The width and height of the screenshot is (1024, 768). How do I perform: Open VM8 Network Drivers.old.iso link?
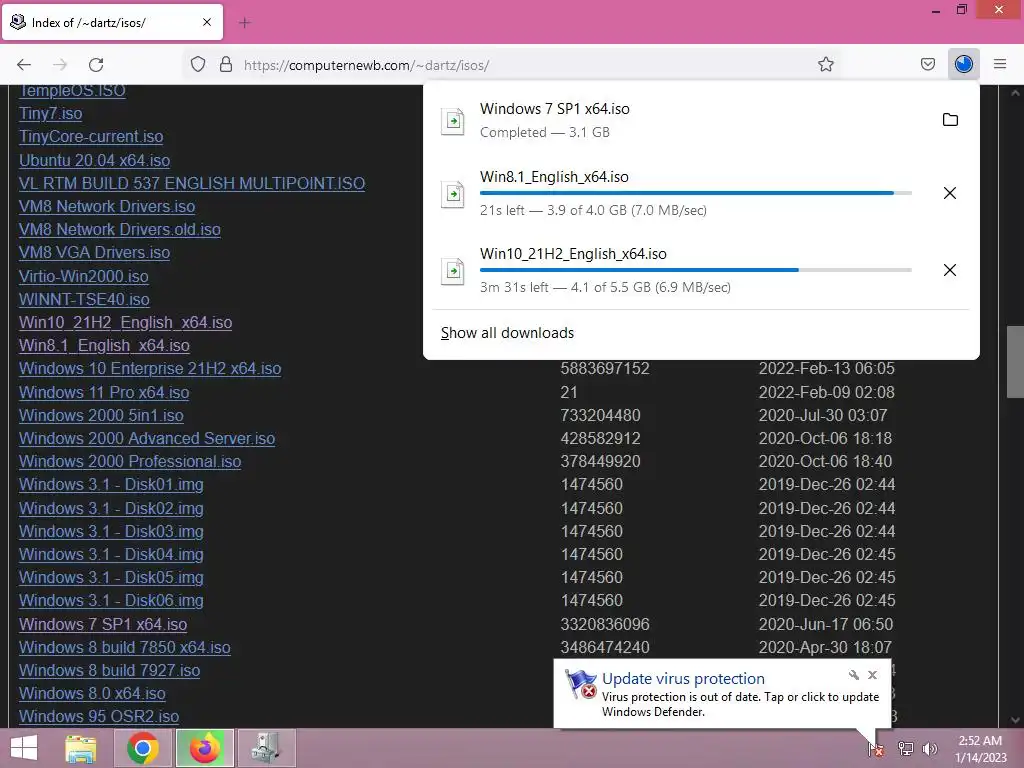pos(120,230)
